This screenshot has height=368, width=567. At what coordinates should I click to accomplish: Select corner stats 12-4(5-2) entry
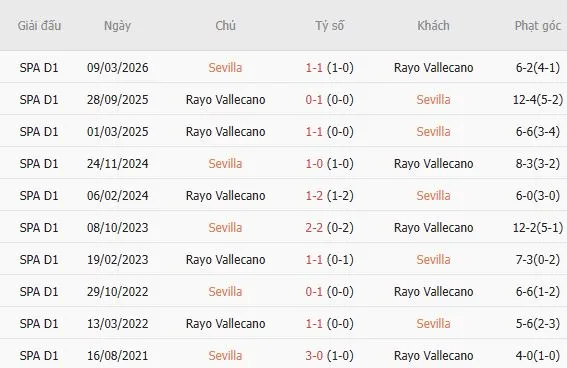click(538, 99)
